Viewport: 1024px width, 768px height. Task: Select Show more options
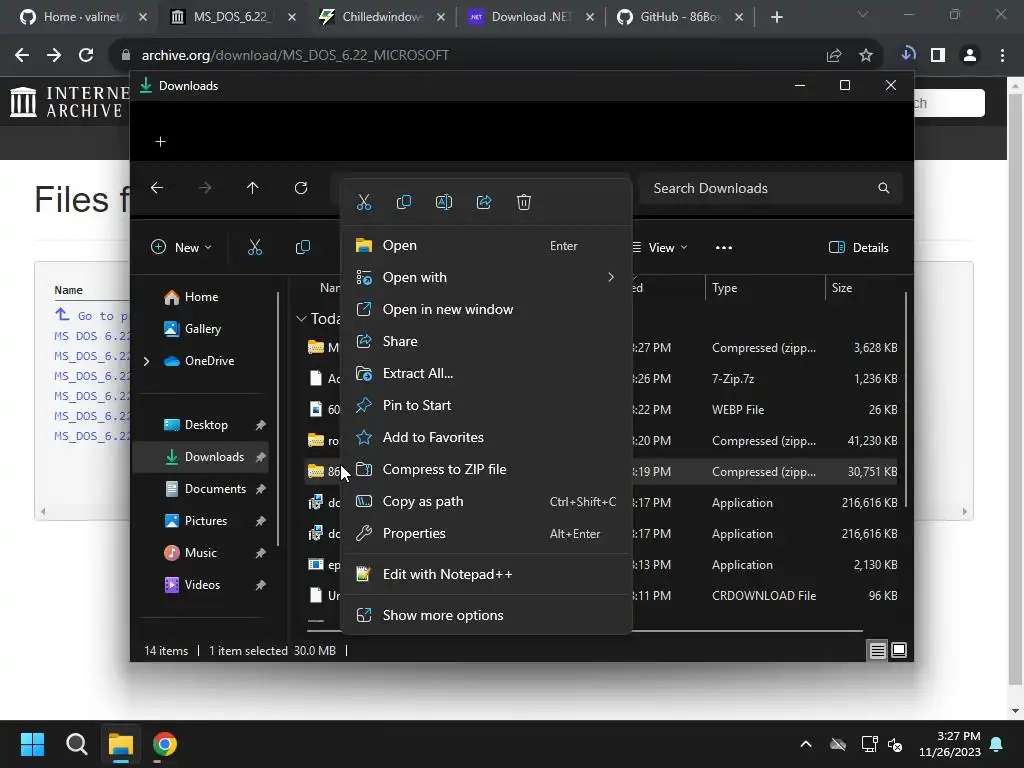486,615
